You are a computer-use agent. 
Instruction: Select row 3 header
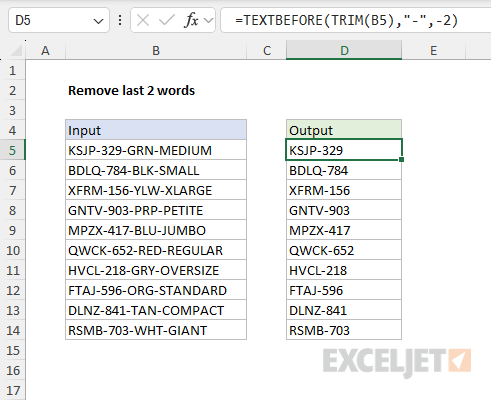(13, 110)
